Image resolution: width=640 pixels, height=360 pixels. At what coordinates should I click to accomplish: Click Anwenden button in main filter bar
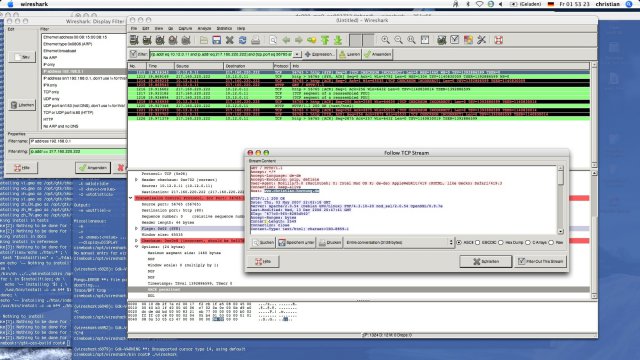(x=378, y=54)
